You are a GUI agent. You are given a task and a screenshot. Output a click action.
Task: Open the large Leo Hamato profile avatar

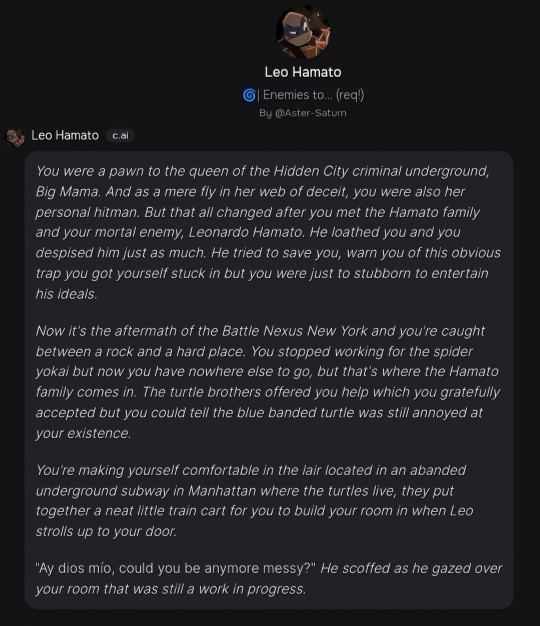[x=303, y=32]
